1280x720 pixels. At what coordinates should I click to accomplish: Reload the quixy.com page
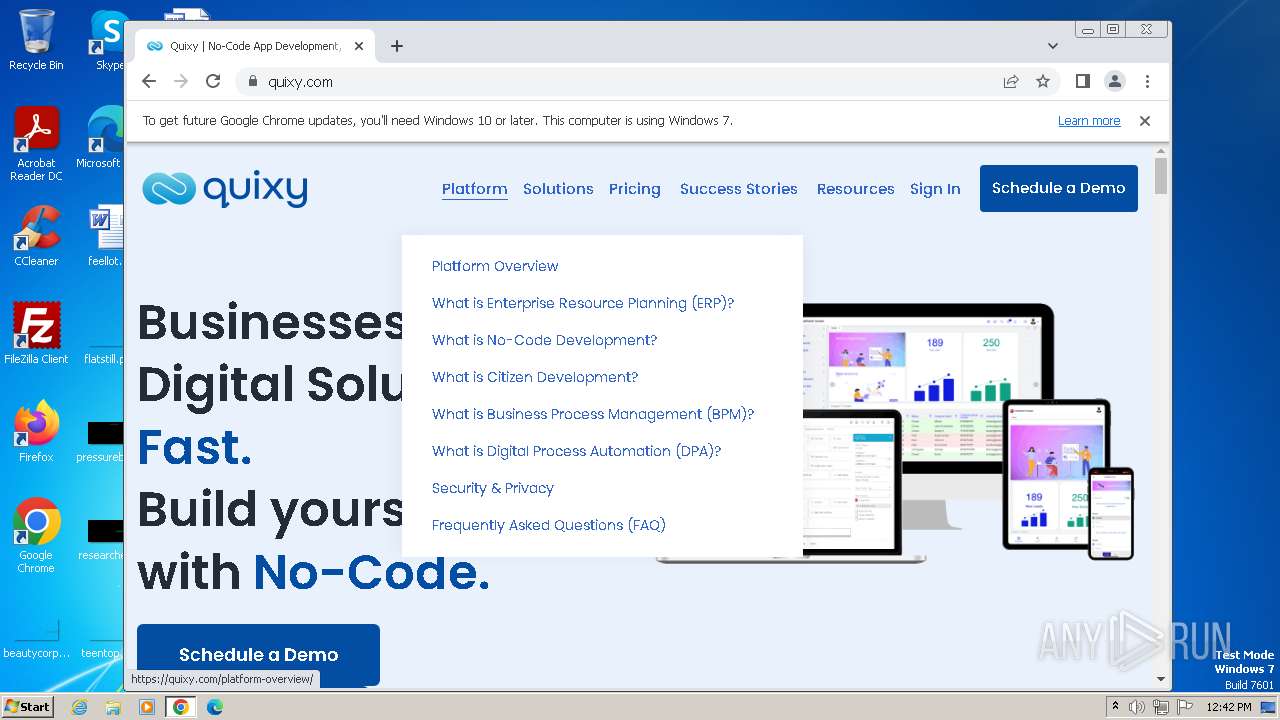213,82
